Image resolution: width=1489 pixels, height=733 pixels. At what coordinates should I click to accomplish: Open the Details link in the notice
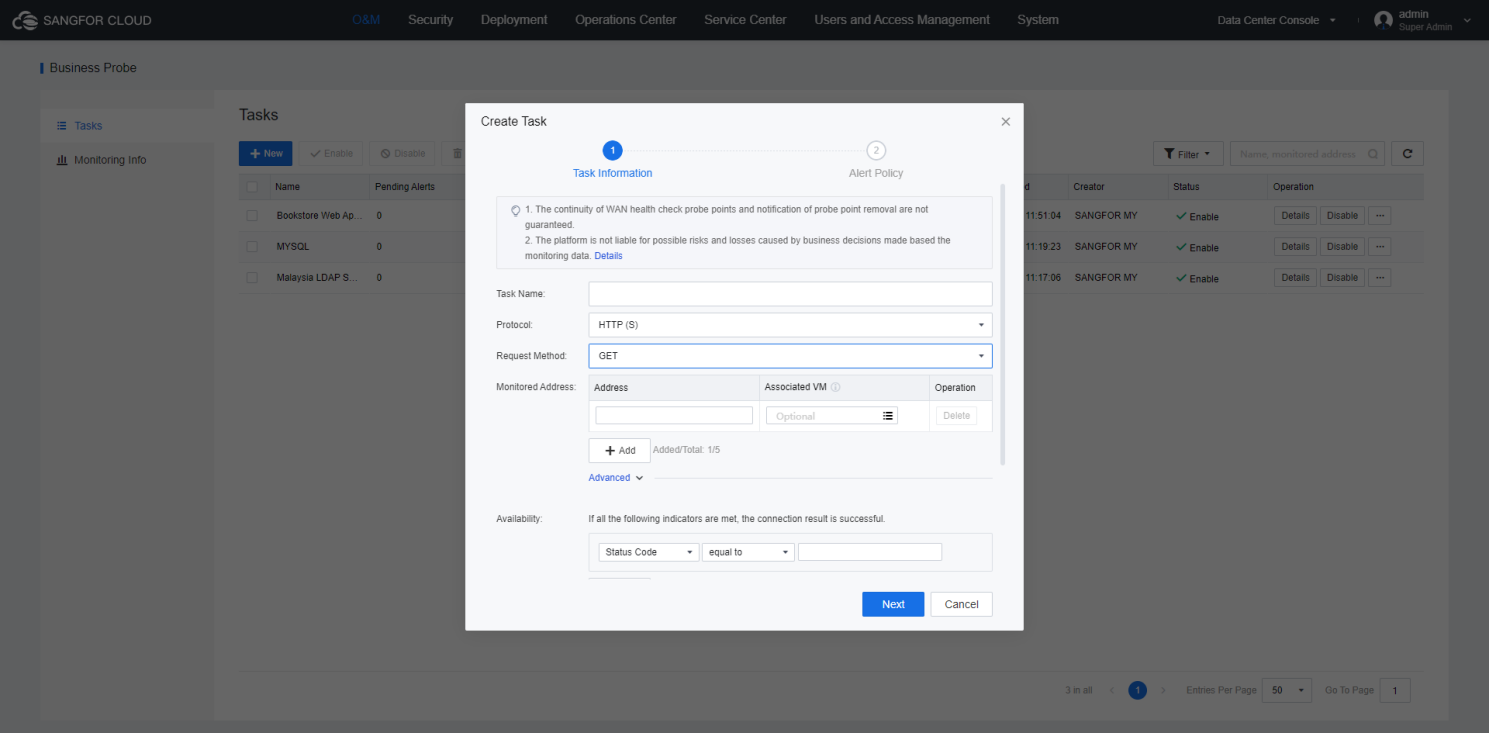(608, 256)
